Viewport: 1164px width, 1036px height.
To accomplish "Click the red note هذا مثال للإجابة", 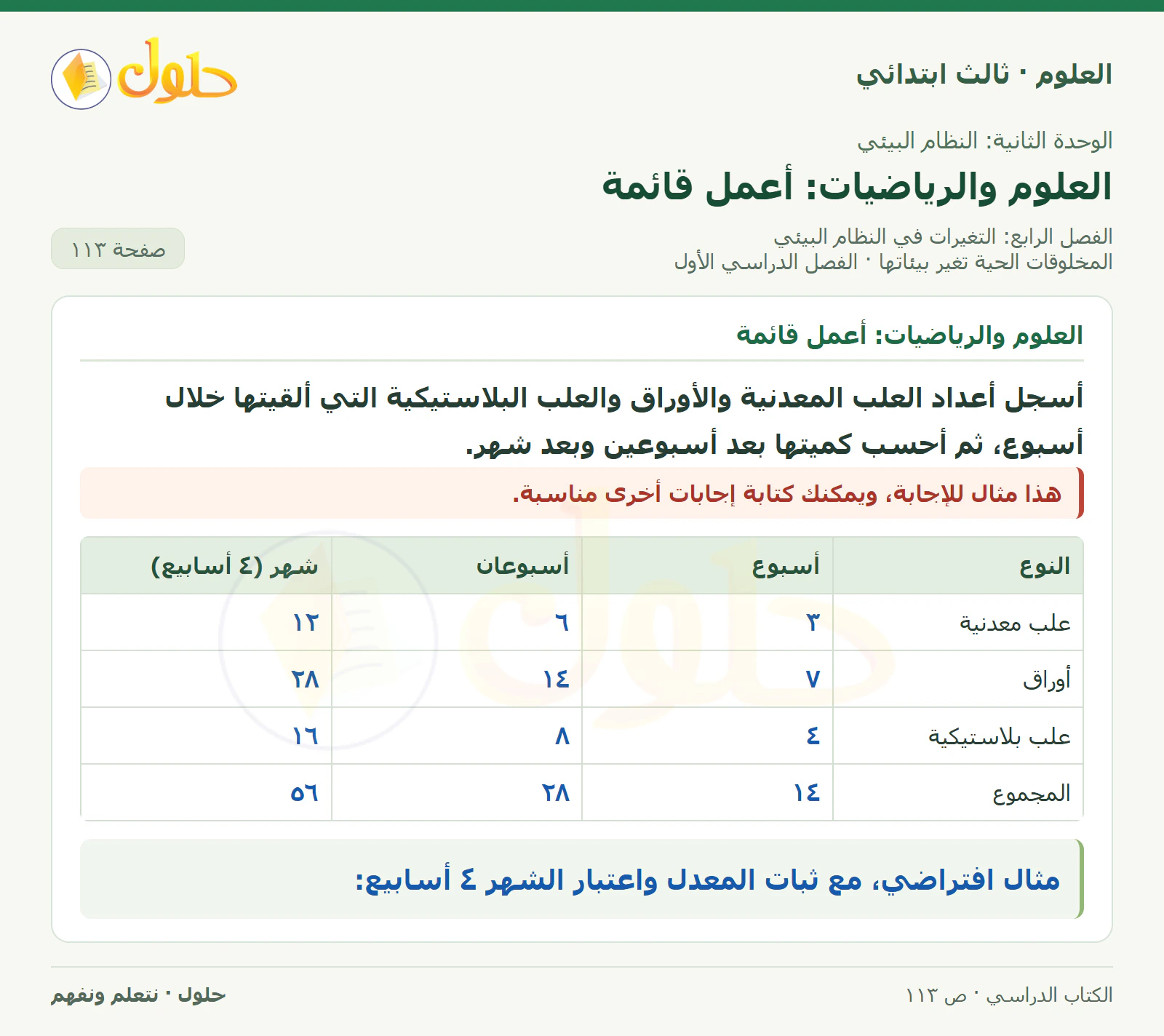I will 582,493.
